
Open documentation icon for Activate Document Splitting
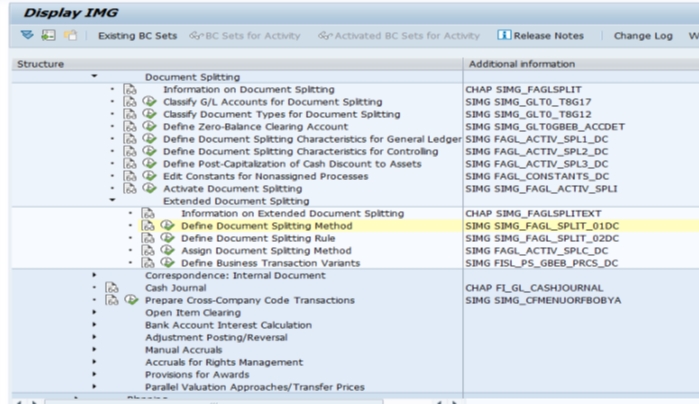click(x=130, y=188)
